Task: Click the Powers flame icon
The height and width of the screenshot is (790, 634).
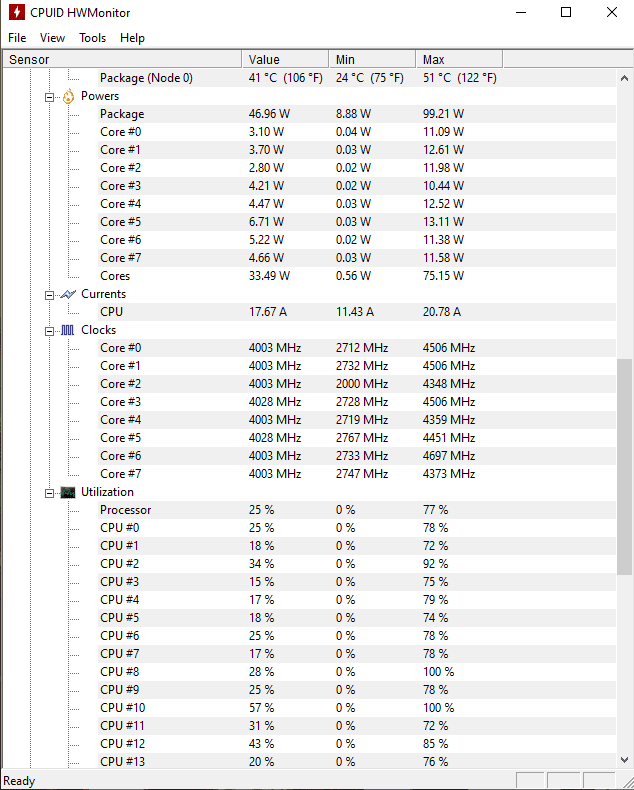Action: pos(68,96)
